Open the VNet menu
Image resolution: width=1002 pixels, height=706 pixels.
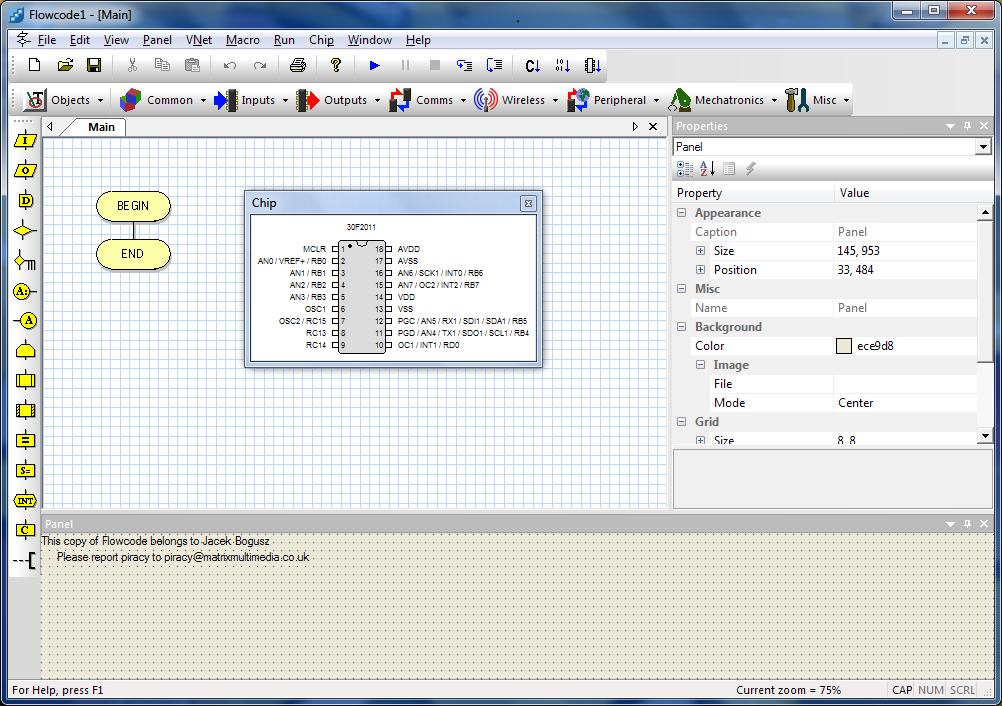[199, 40]
